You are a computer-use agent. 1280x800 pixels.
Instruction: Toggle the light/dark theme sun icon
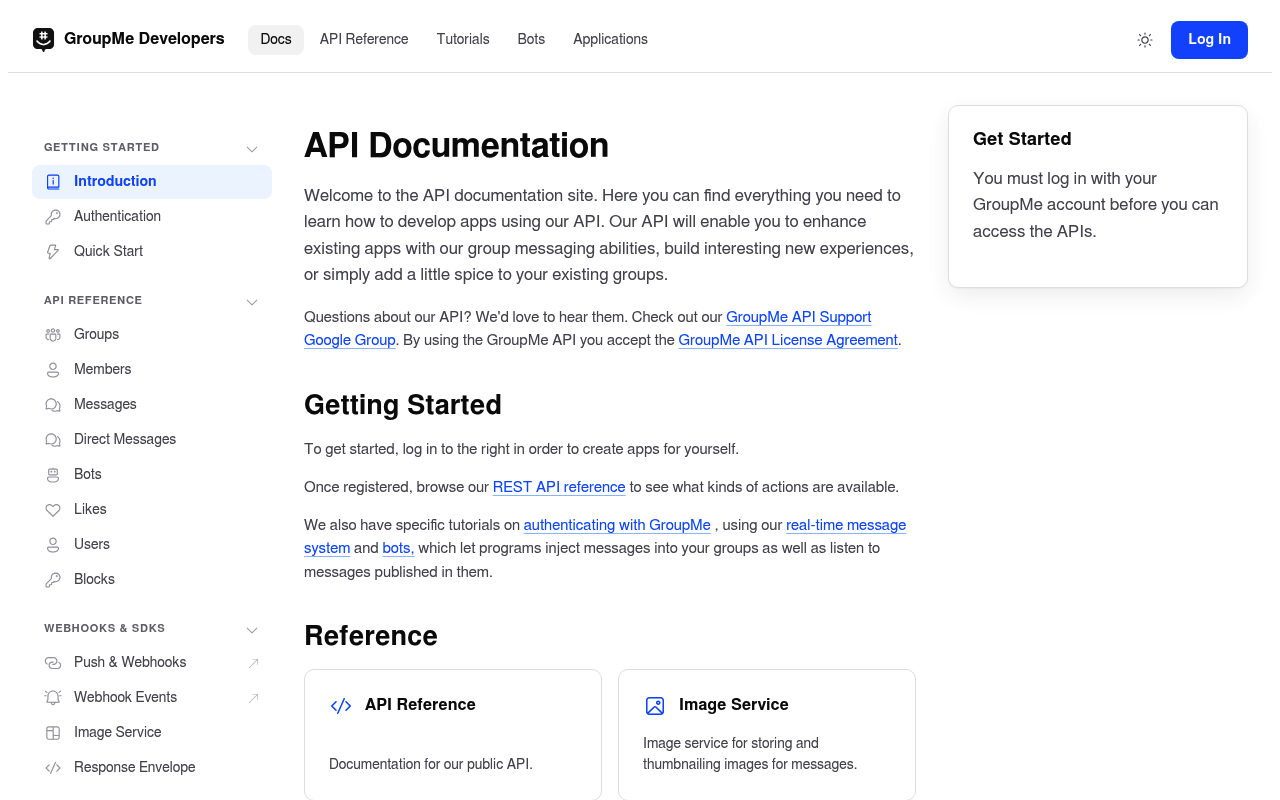point(1145,40)
